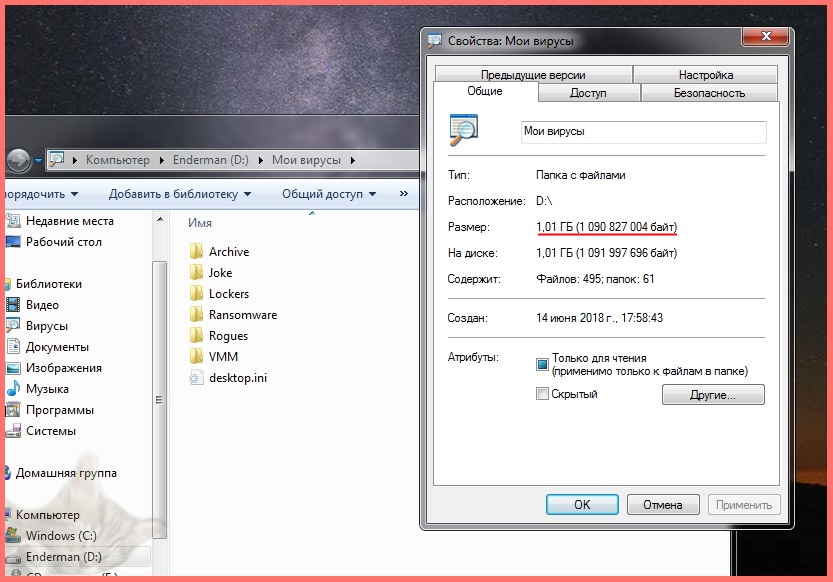Screen dimensions: 833x582
Task: Click the size value 1 090 827 004 байт
Action: pos(626,227)
